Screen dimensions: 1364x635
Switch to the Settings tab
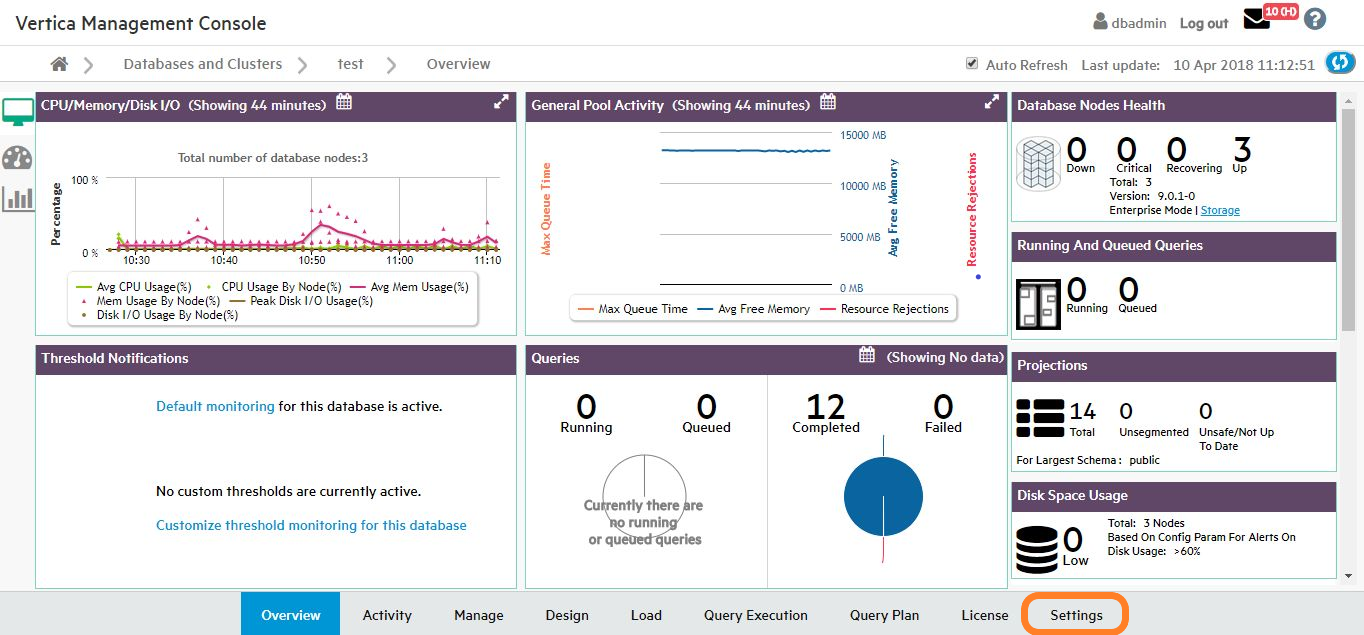pyautogui.click(x=1076, y=615)
